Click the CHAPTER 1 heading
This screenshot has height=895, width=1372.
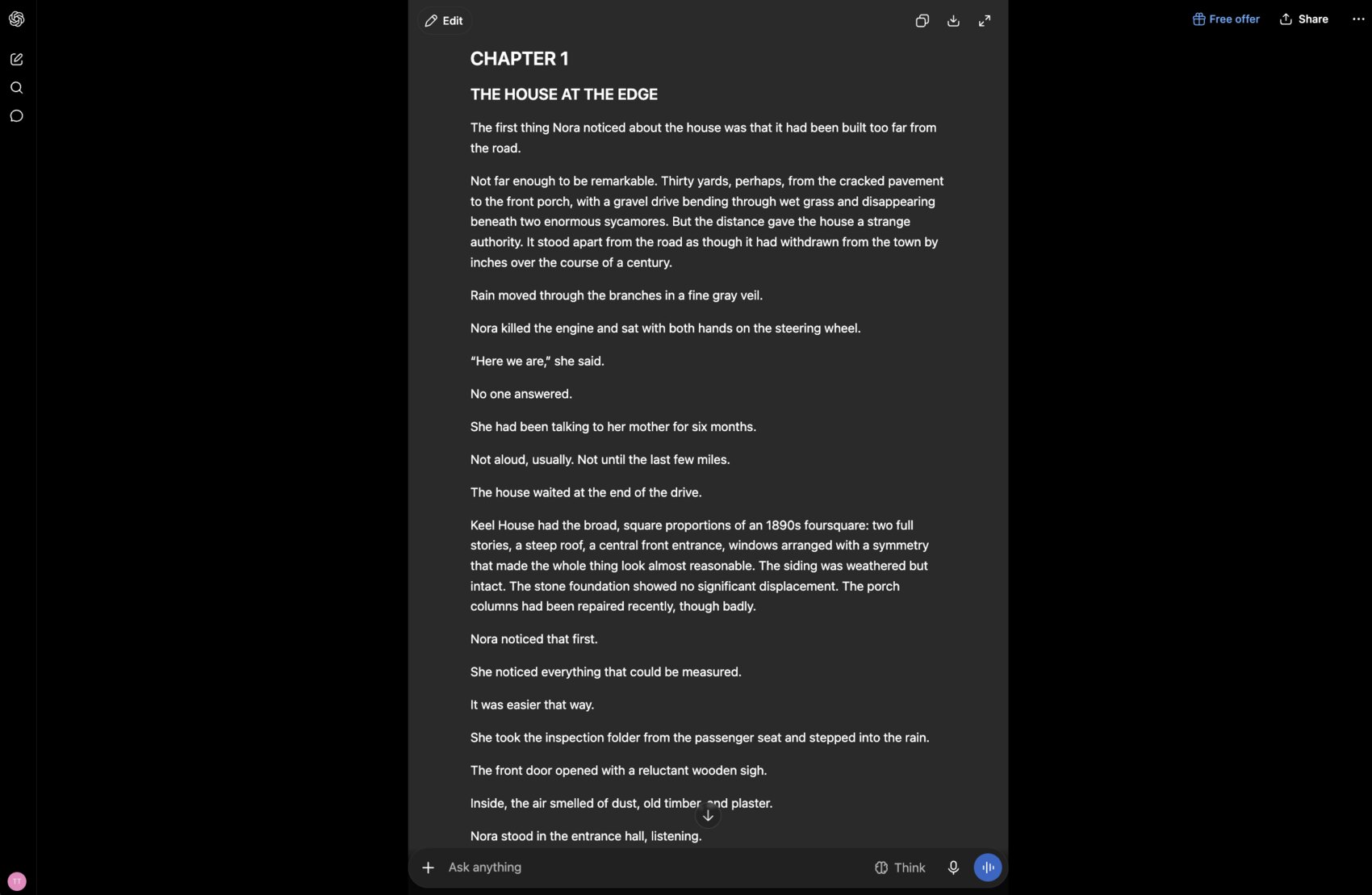[x=519, y=59]
